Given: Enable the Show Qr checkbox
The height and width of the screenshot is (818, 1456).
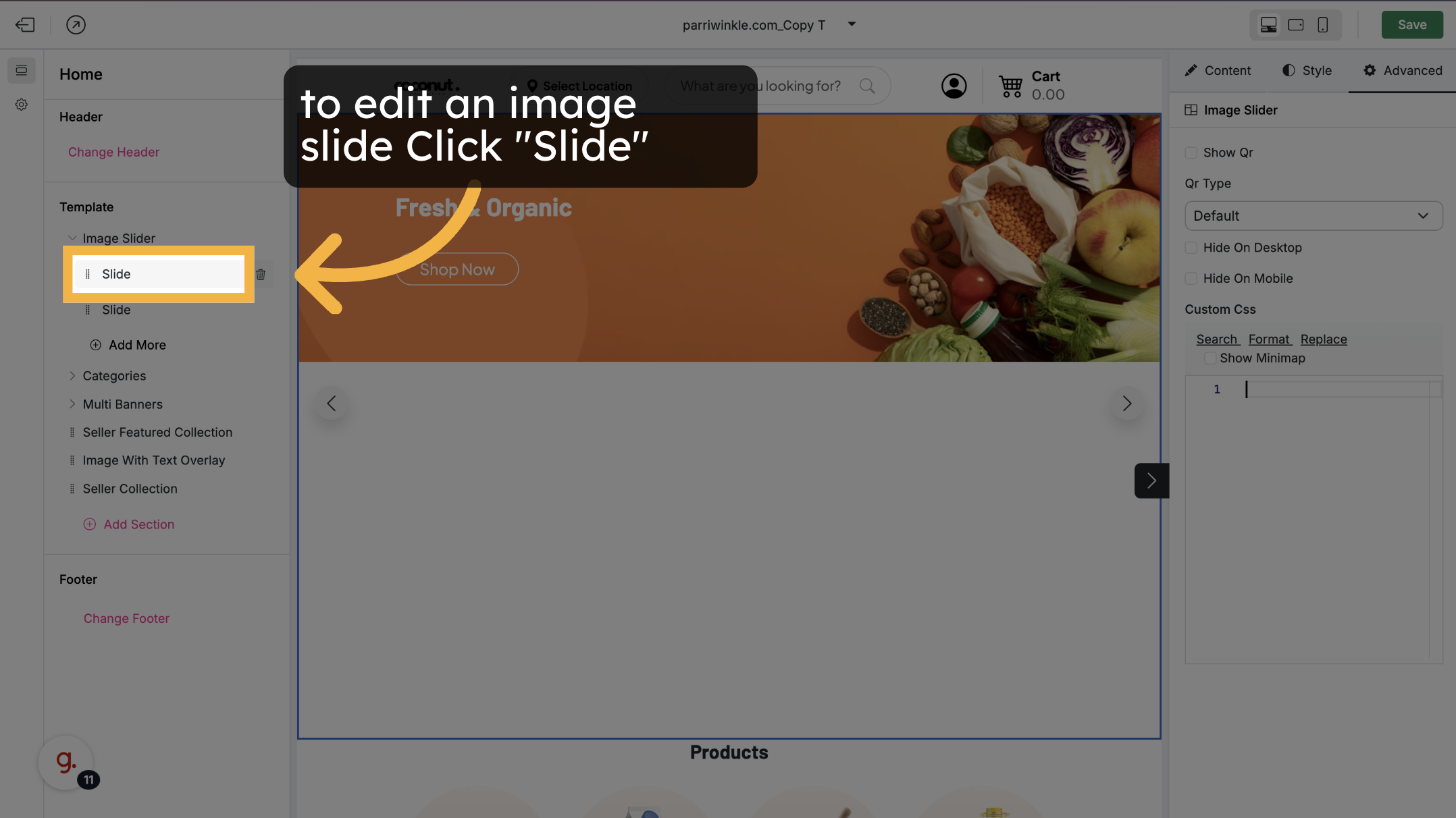Looking at the screenshot, I should [1191, 153].
